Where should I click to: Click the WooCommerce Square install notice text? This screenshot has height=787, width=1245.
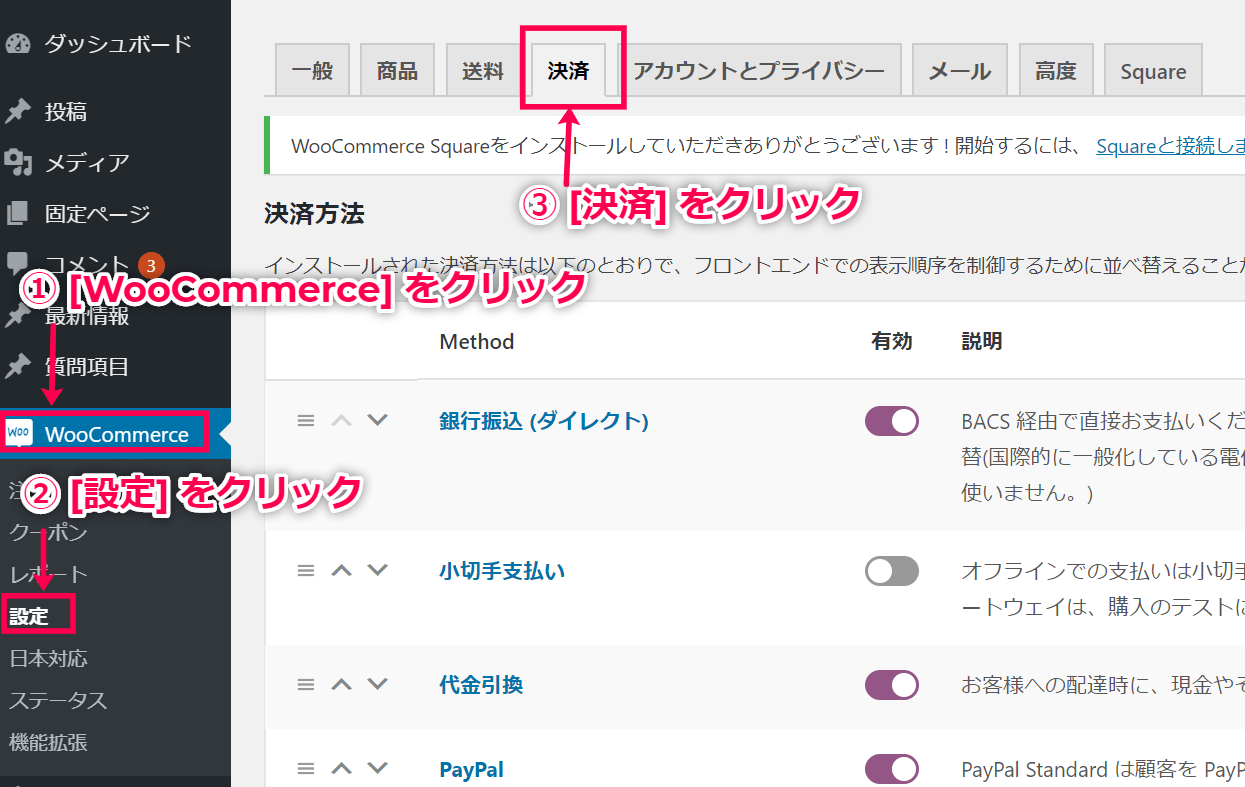click(686, 147)
